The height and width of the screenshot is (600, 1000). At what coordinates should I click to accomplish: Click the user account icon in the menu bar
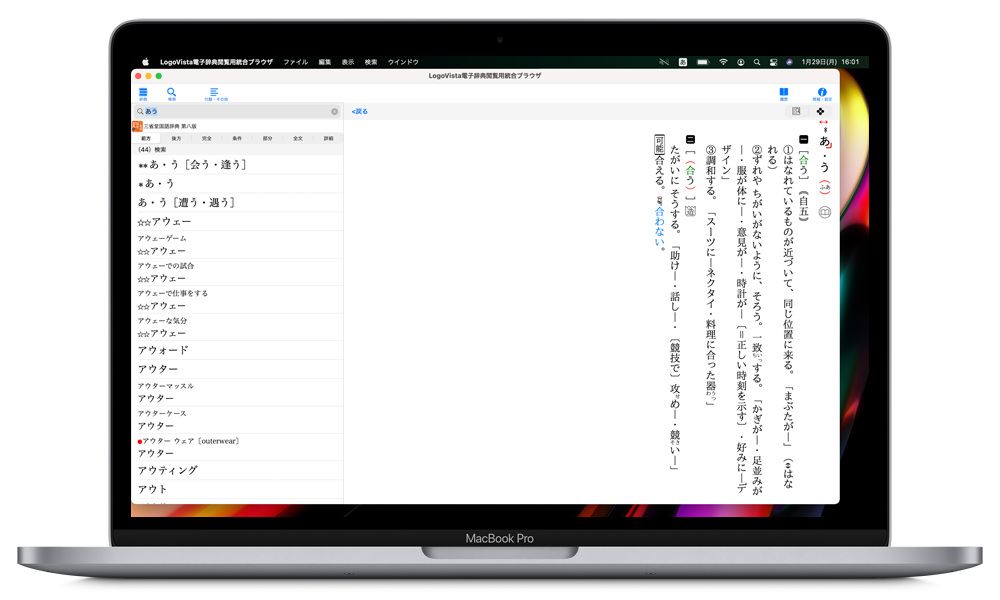(x=740, y=62)
